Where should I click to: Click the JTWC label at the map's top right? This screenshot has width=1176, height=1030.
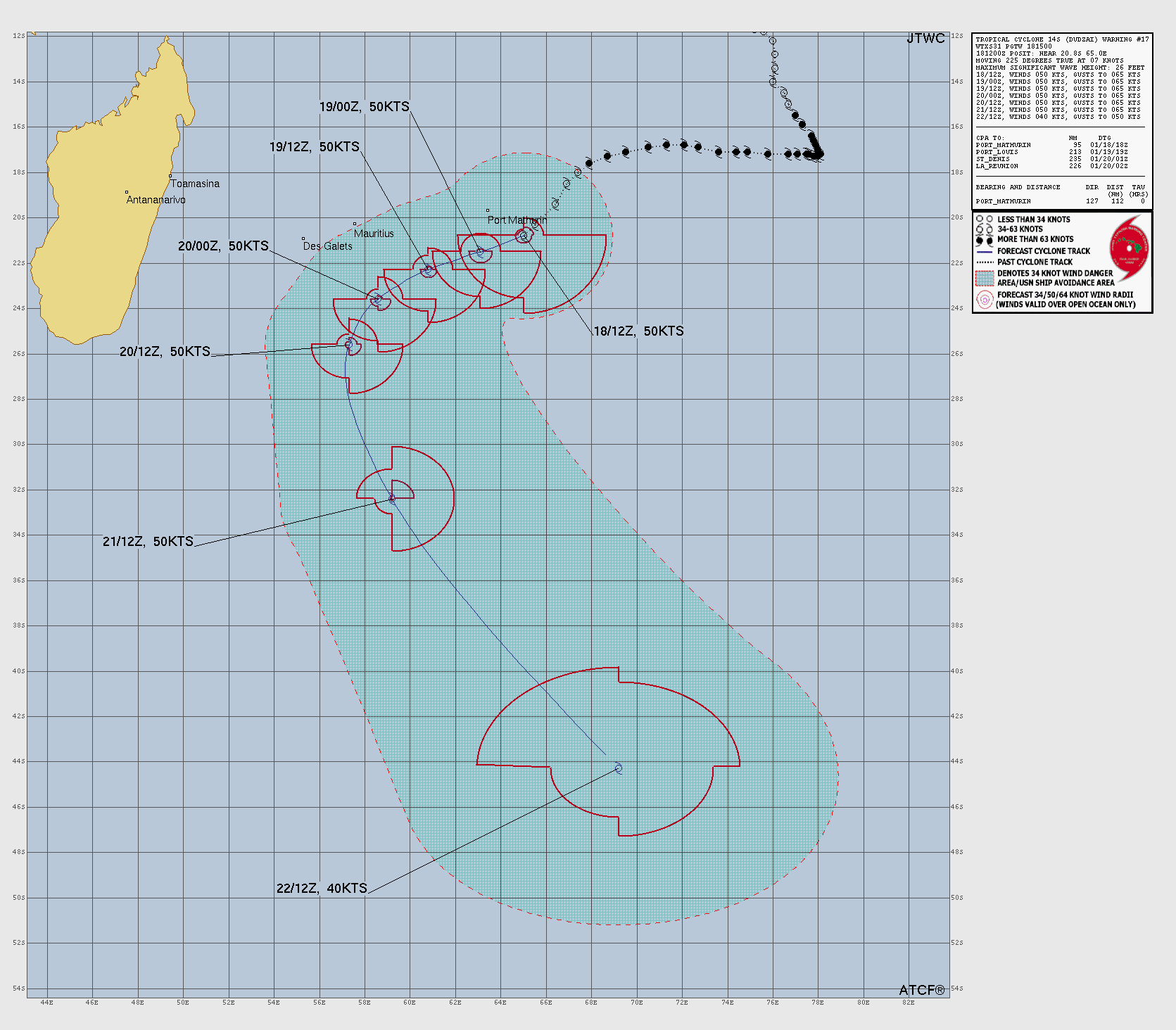[925, 39]
